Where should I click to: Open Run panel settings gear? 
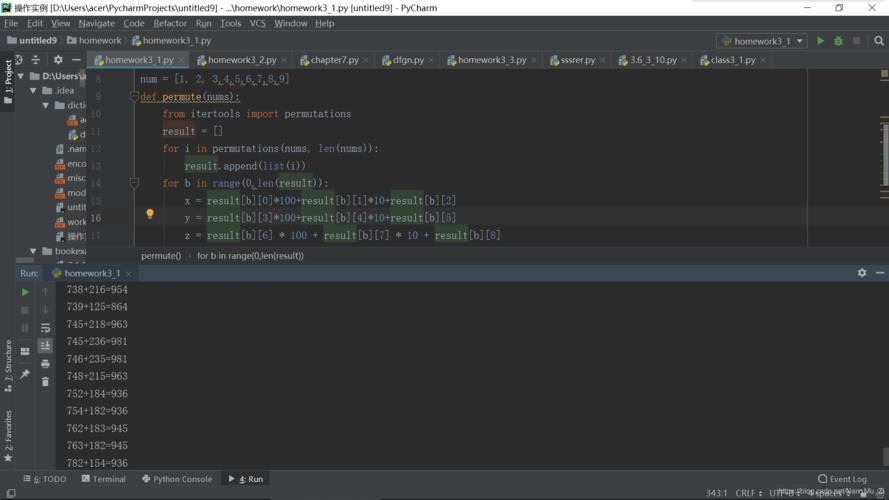coord(862,273)
